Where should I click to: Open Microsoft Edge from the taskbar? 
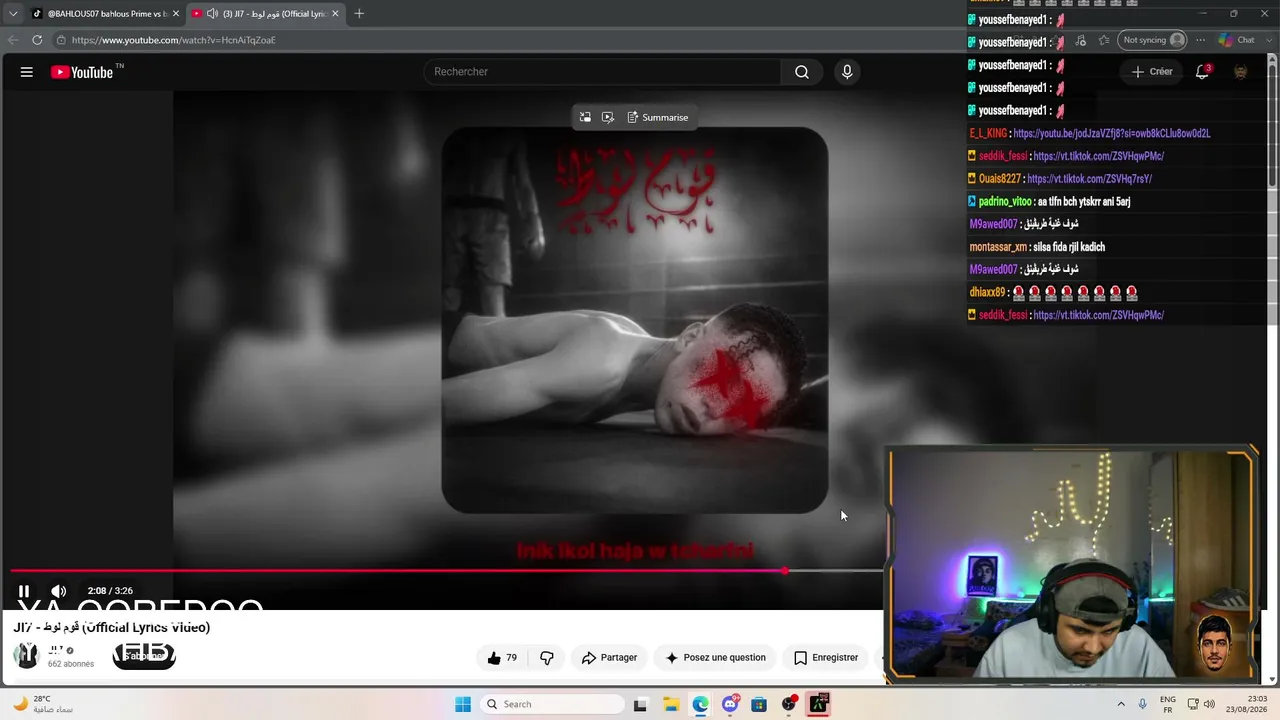point(700,704)
